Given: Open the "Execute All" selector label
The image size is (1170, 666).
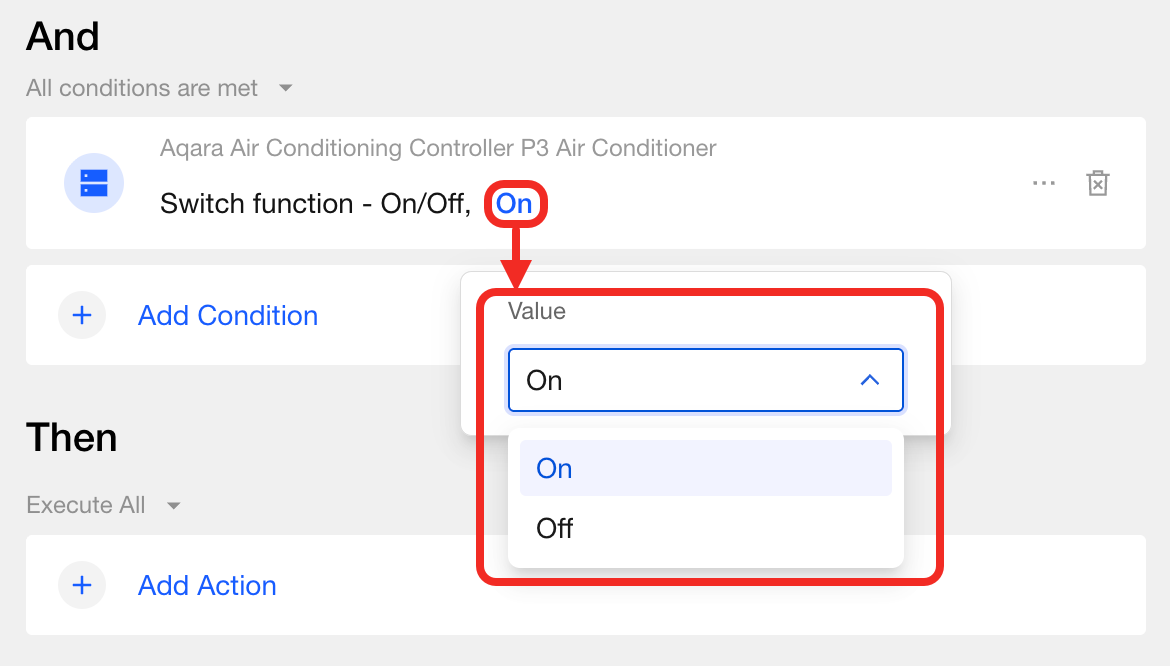Looking at the screenshot, I should point(86,505).
